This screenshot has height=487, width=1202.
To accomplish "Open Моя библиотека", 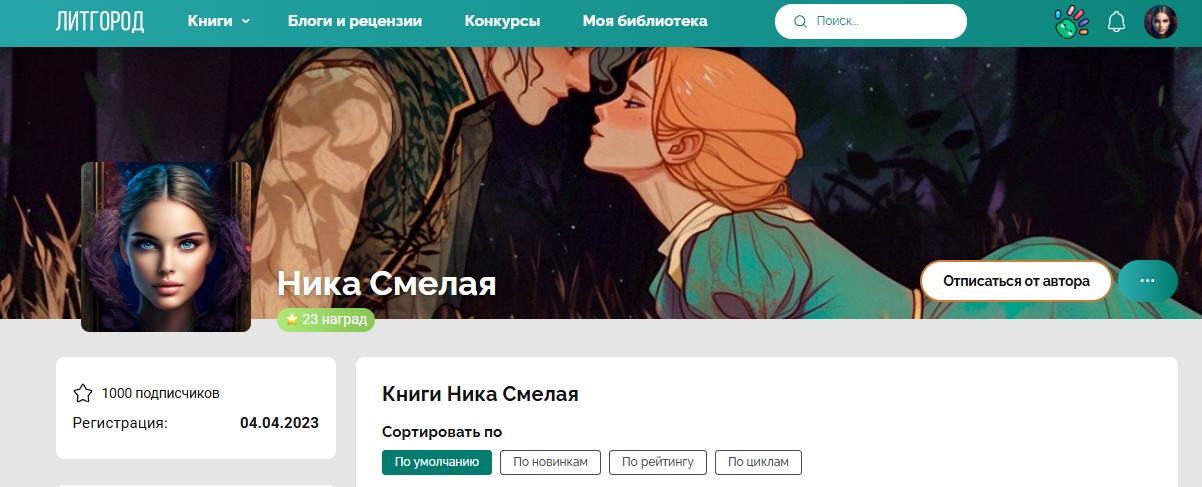I will (x=645, y=21).
